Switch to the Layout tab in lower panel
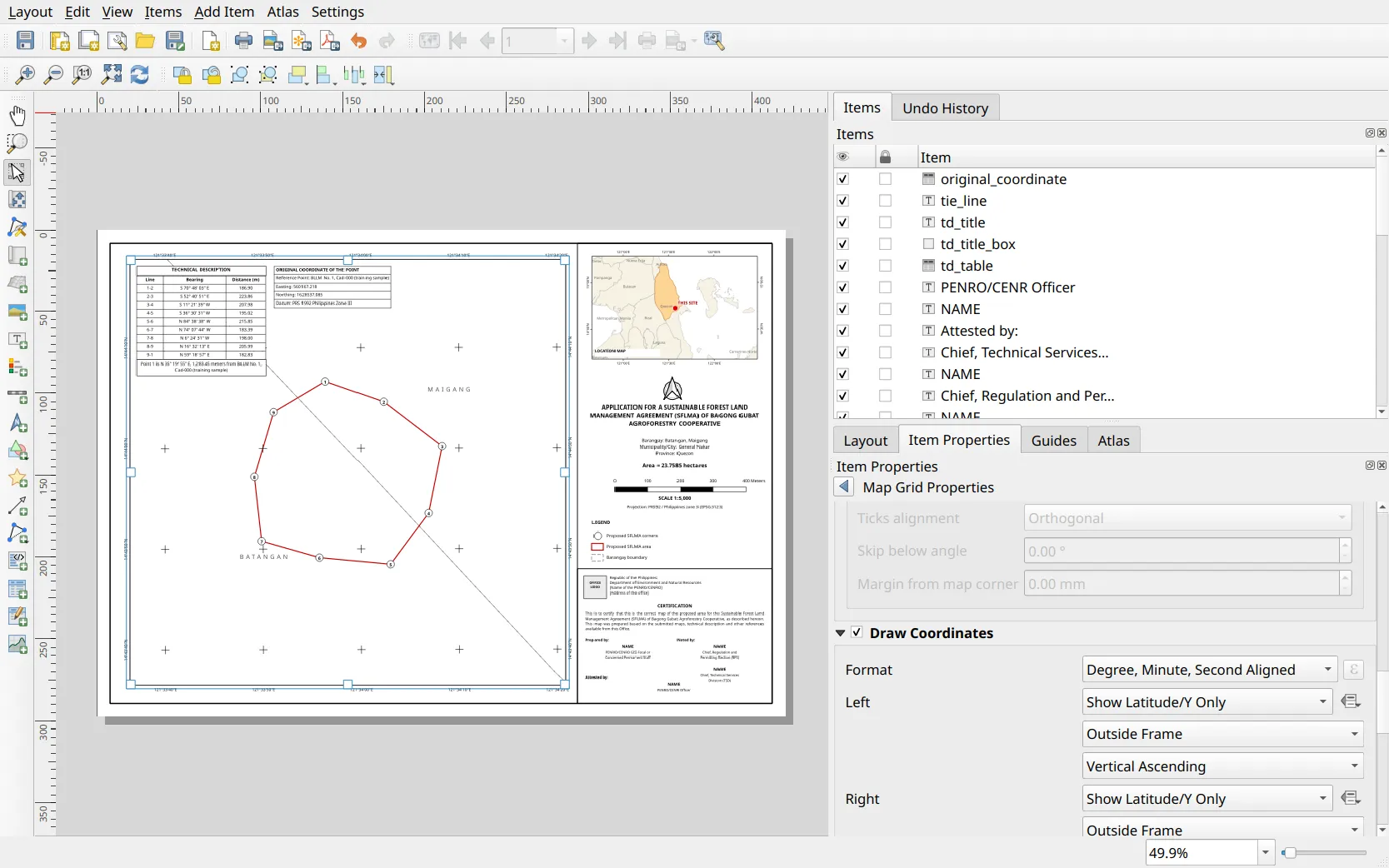Screen dimensions: 1389x868 866,441
